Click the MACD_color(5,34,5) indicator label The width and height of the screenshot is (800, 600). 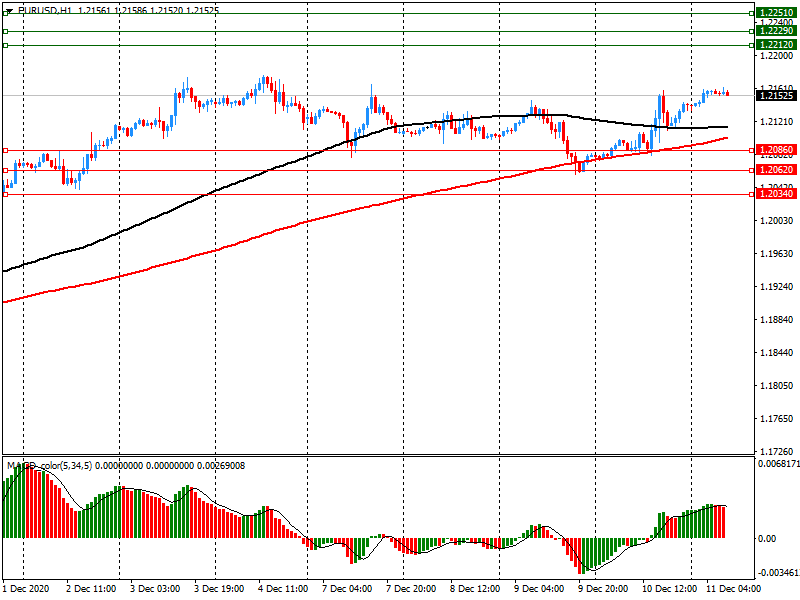point(49,465)
